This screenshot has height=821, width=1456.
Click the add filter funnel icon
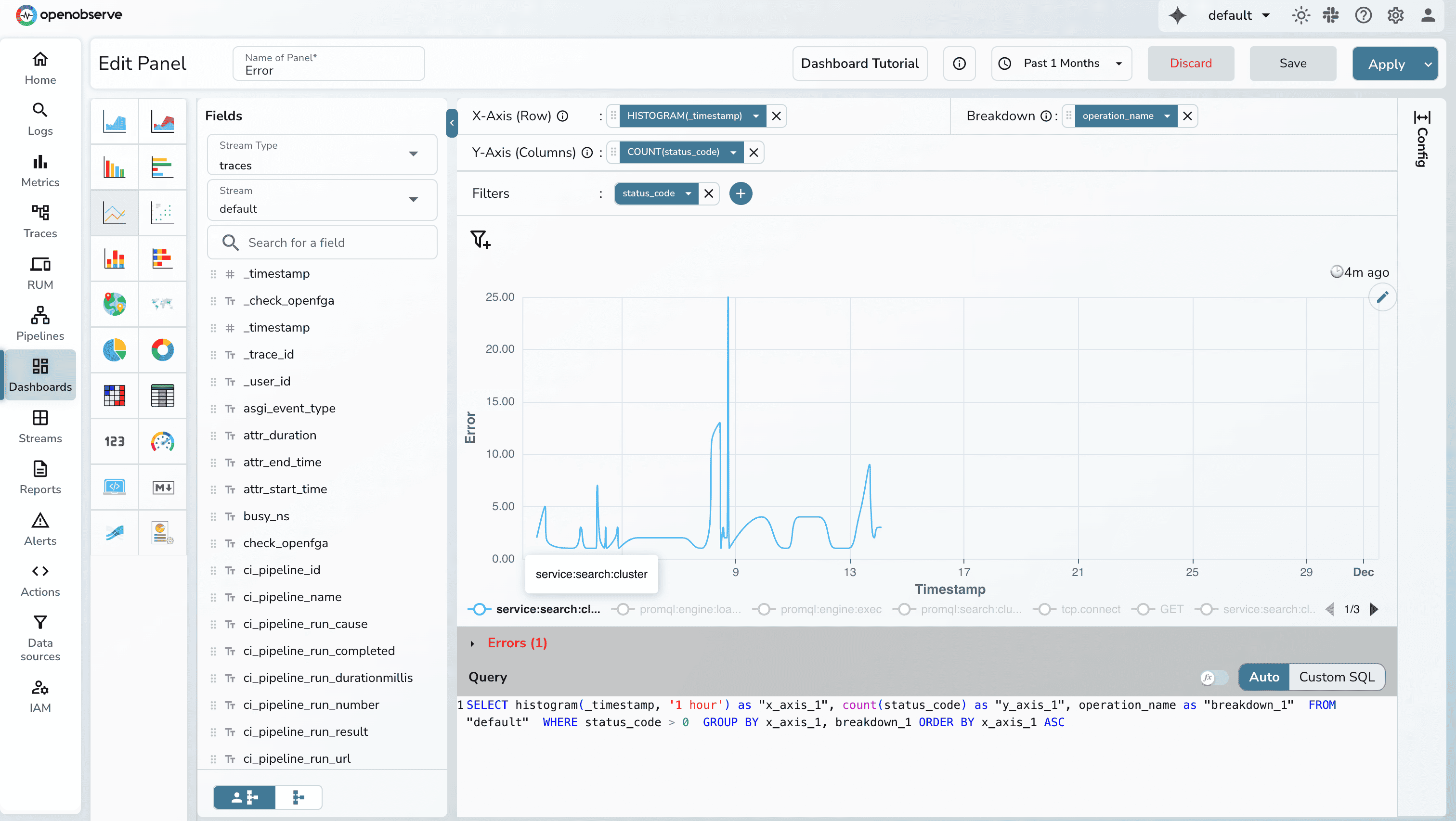click(x=480, y=238)
